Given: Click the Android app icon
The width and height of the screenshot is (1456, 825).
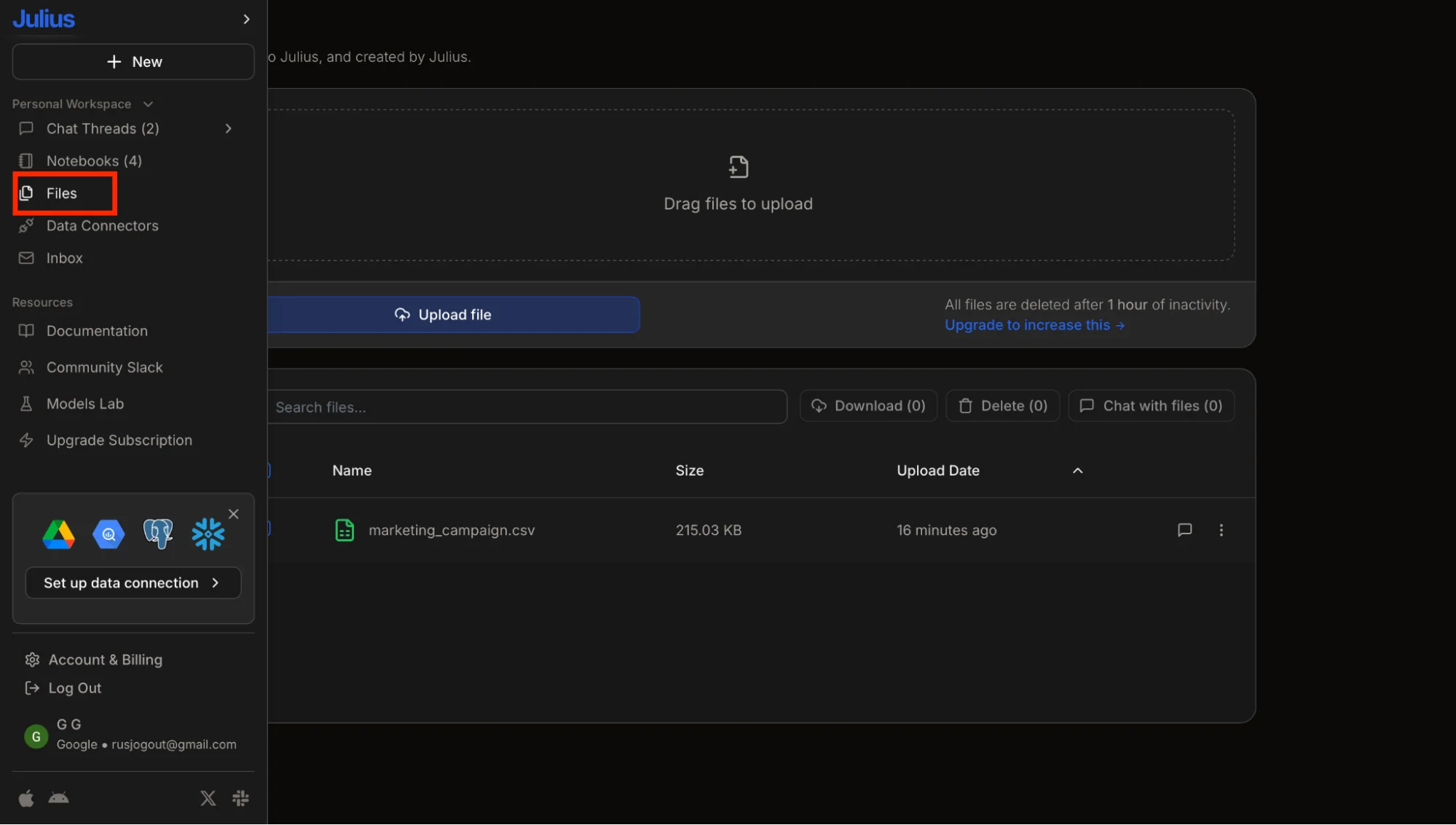Looking at the screenshot, I should (58, 799).
